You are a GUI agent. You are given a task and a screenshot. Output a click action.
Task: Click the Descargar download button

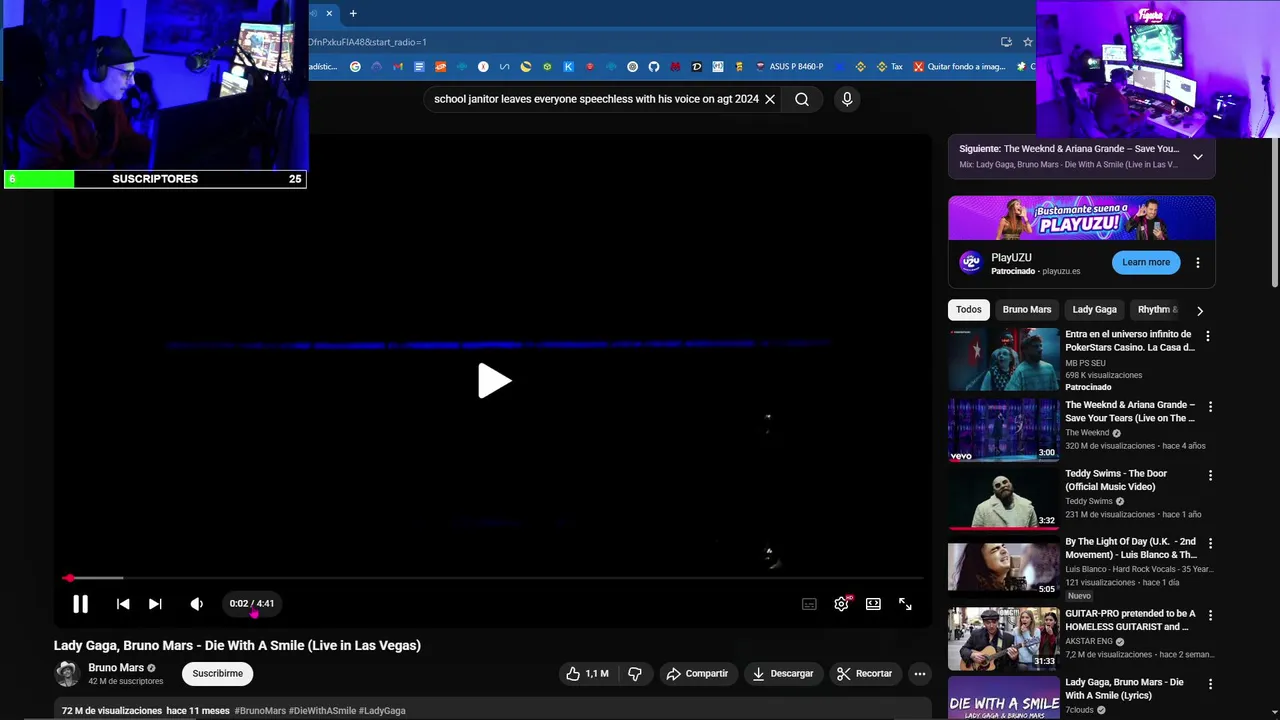[783, 674]
